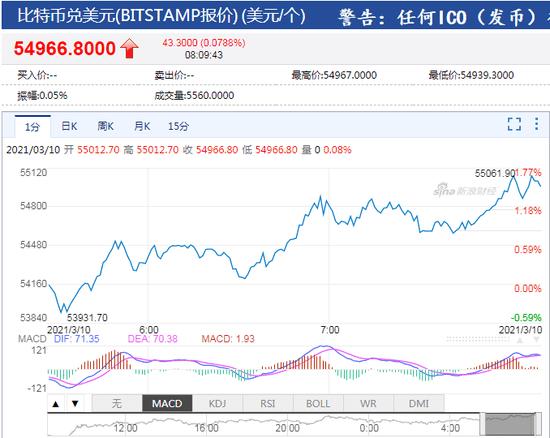Click the current price 54966.8000

(65, 48)
